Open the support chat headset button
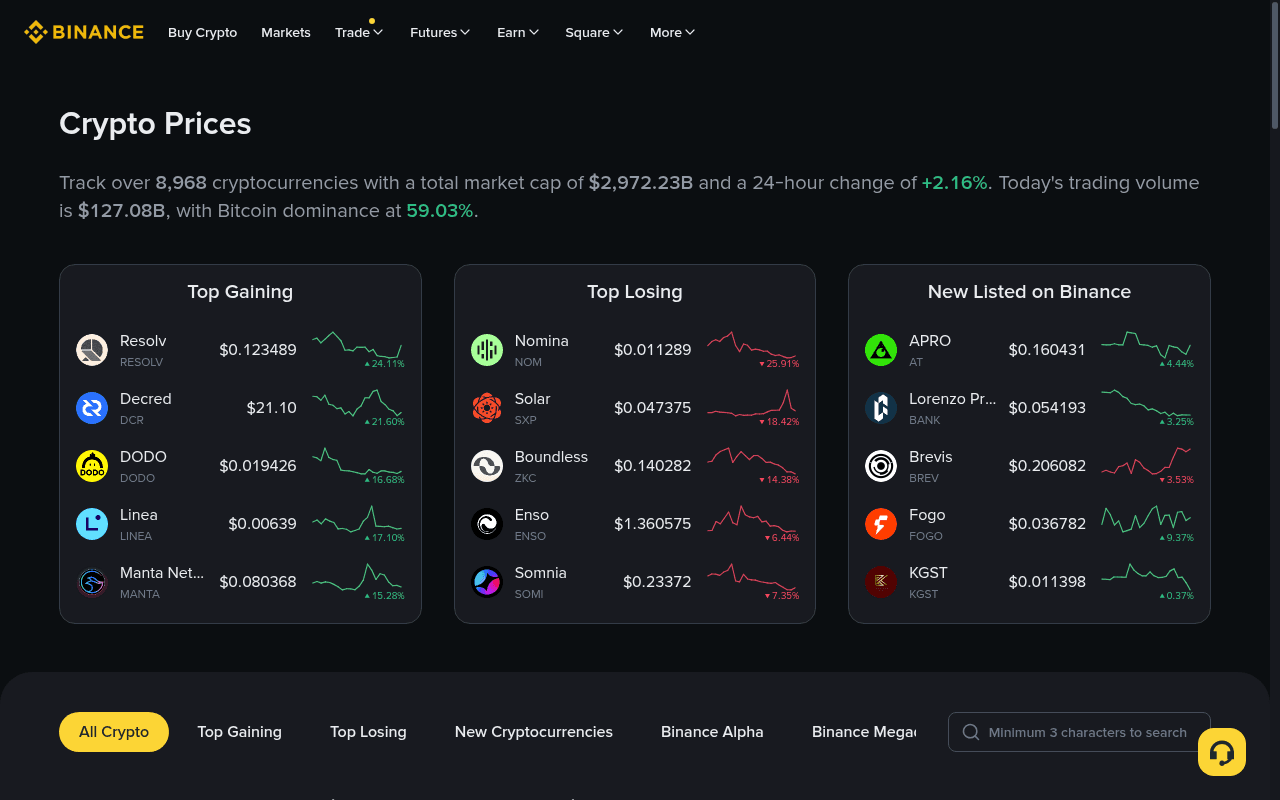 point(1222,752)
